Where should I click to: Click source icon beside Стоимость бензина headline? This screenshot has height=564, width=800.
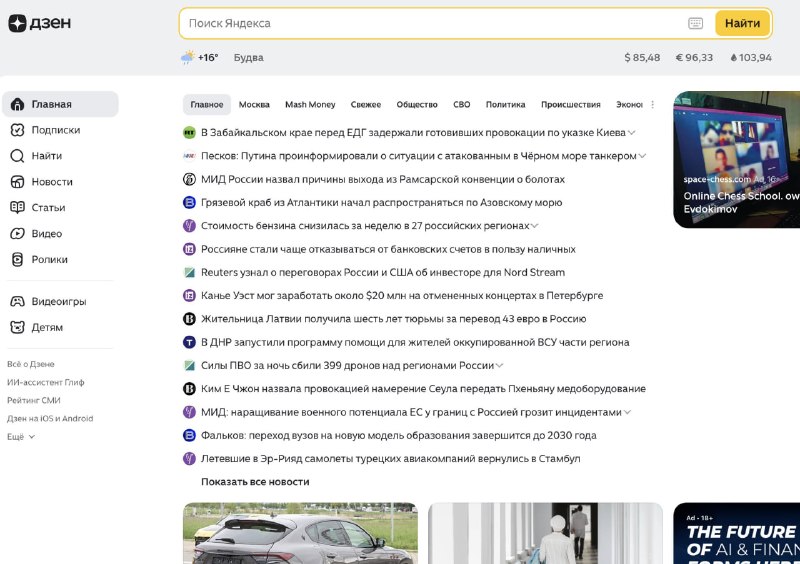click(x=189, y=226)
